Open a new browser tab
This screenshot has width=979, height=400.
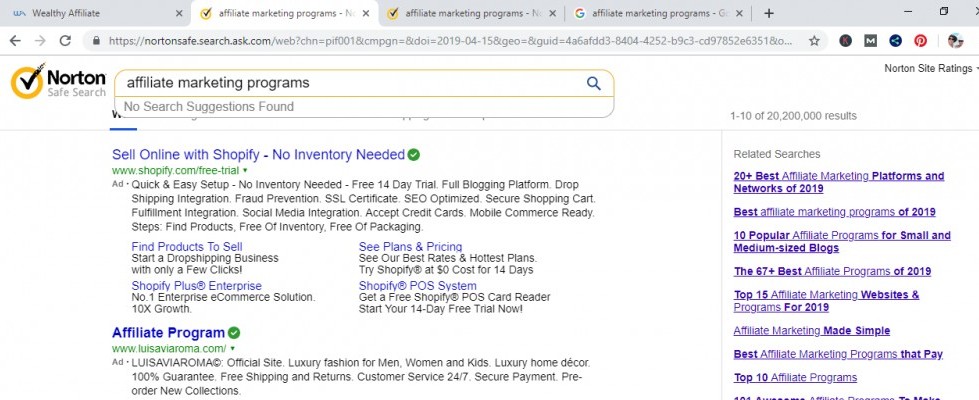769,13
